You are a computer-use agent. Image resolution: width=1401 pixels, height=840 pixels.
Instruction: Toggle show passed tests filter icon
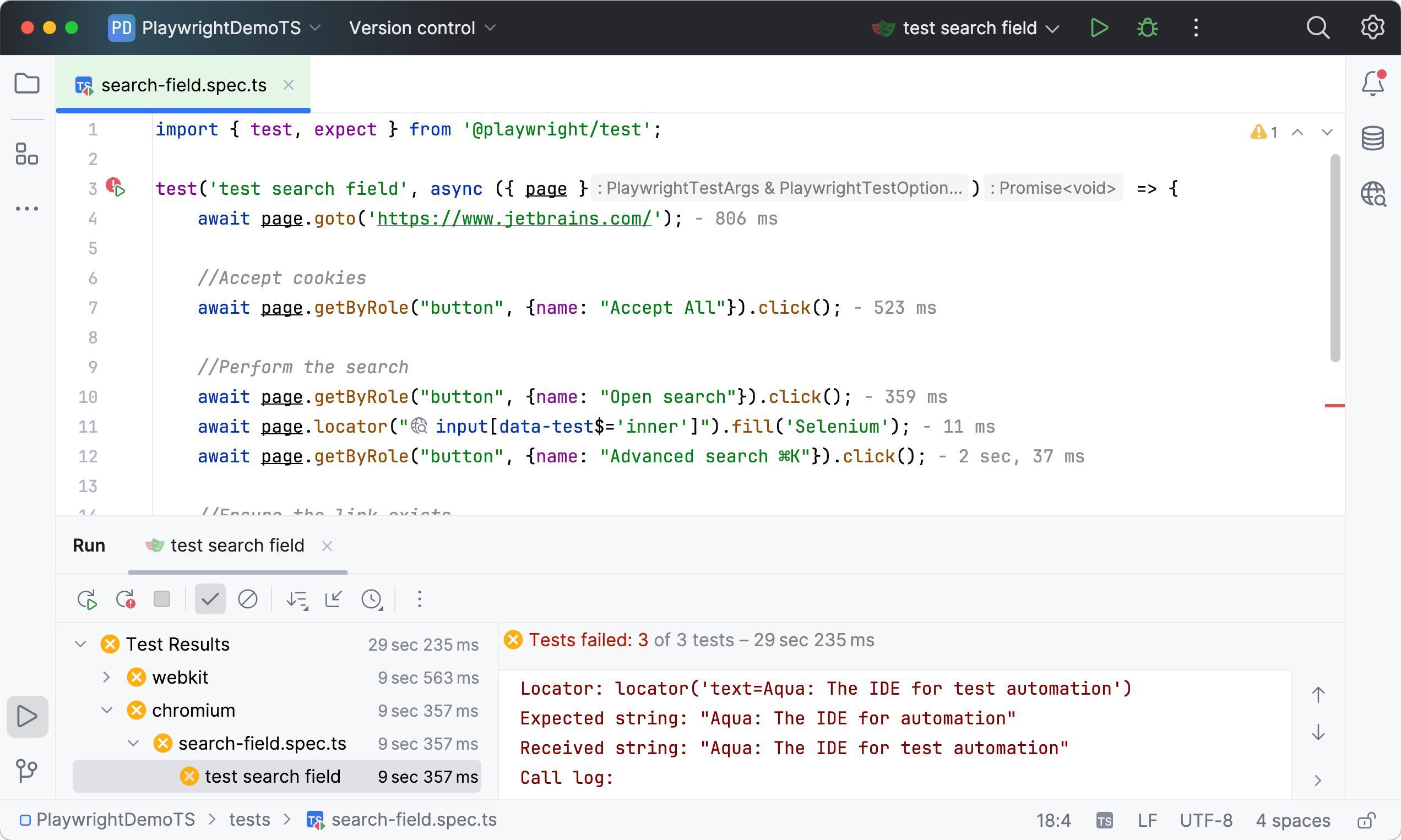click(210, 599)
